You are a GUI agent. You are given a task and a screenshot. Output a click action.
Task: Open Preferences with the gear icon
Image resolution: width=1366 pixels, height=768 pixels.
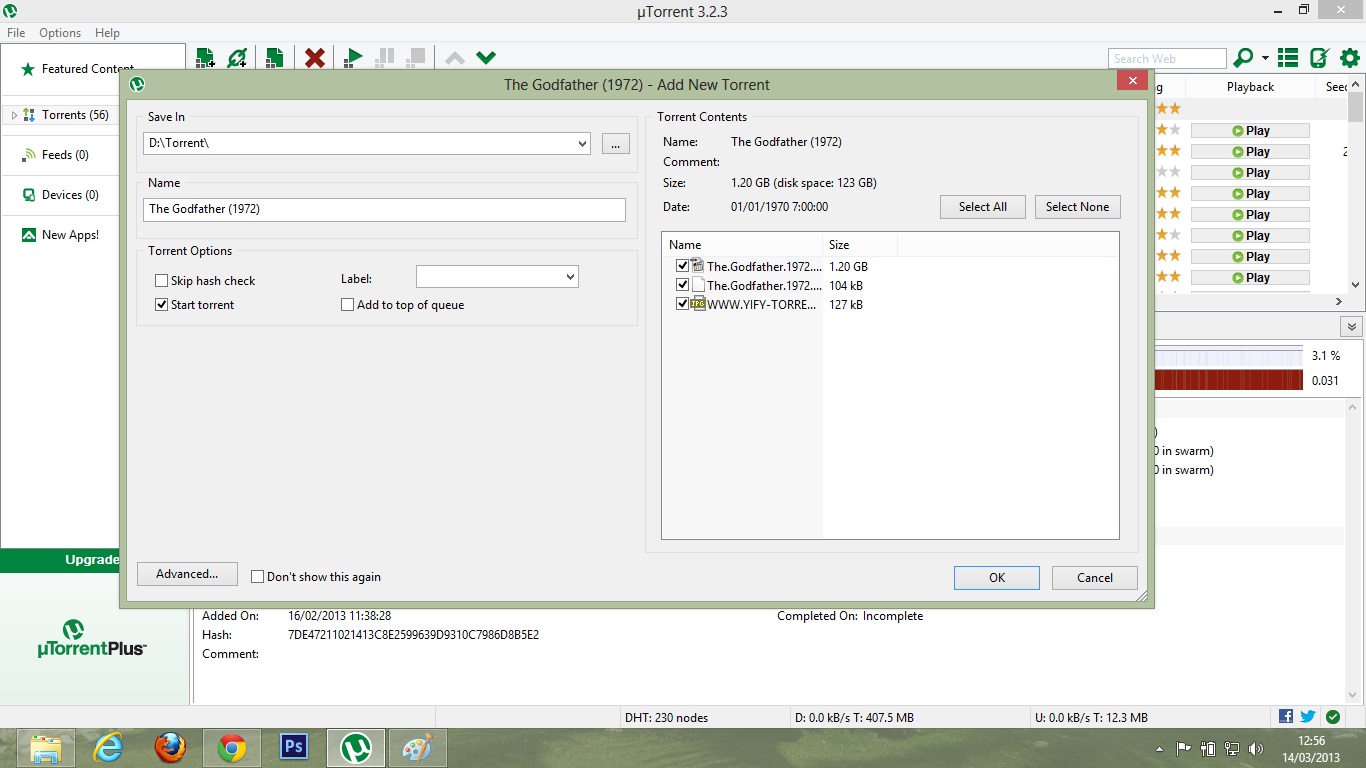[1350, 58]
